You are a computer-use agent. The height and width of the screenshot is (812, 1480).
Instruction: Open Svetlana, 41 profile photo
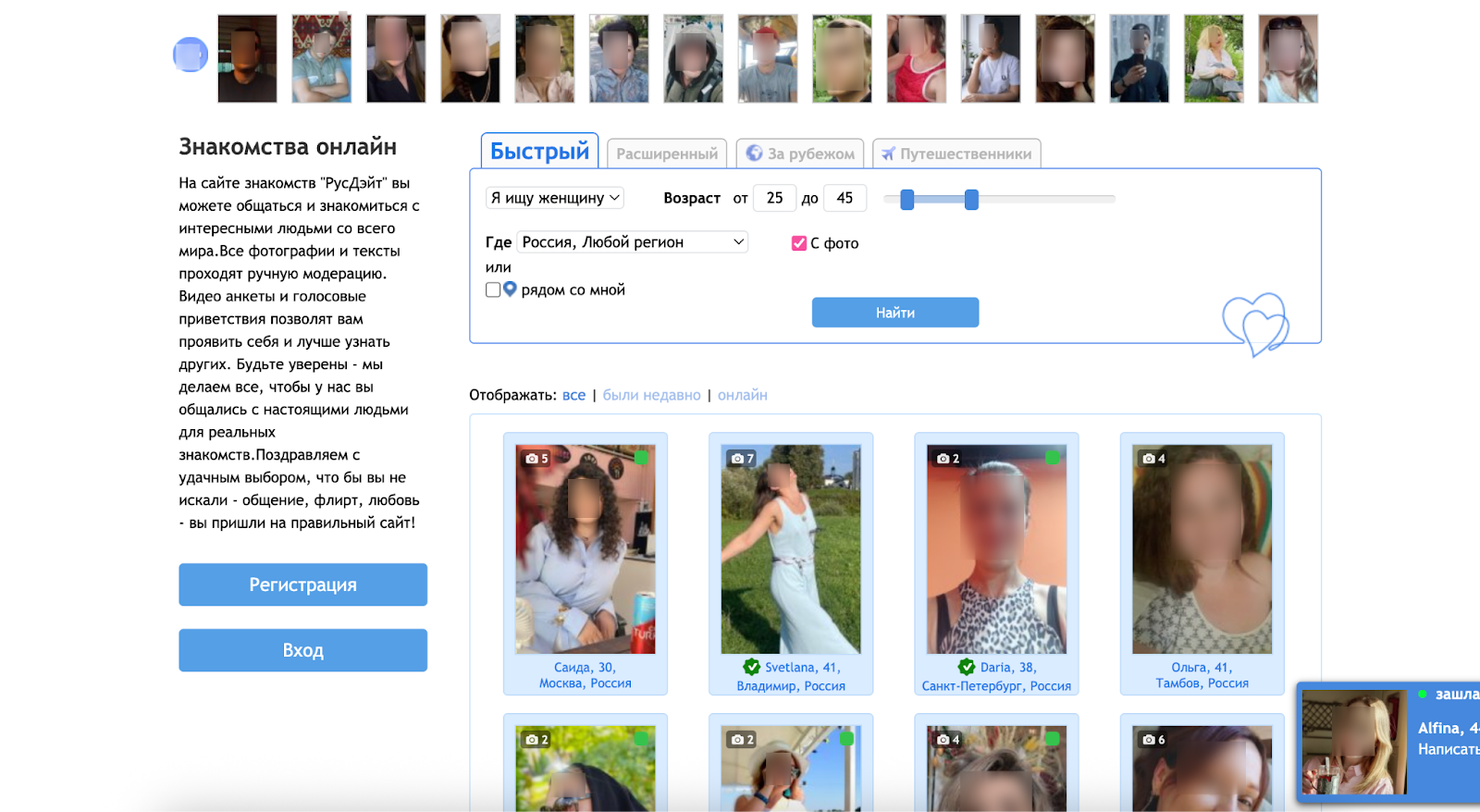(x=791, y=549)
